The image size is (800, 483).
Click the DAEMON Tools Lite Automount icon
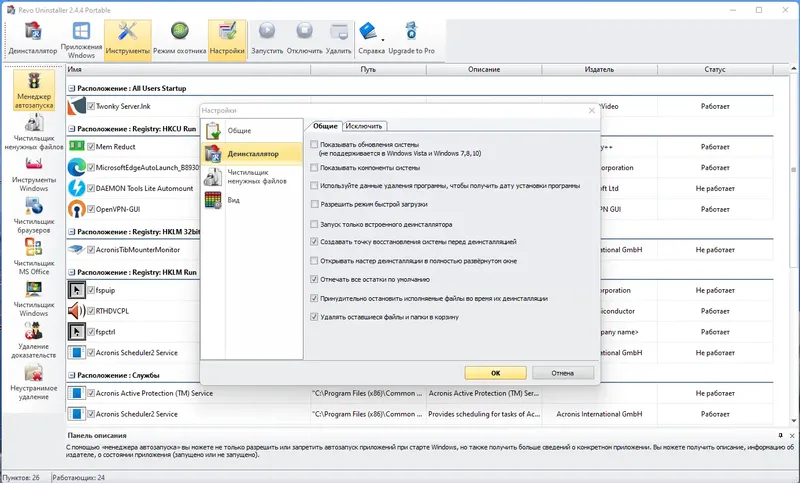coord(77,188)
